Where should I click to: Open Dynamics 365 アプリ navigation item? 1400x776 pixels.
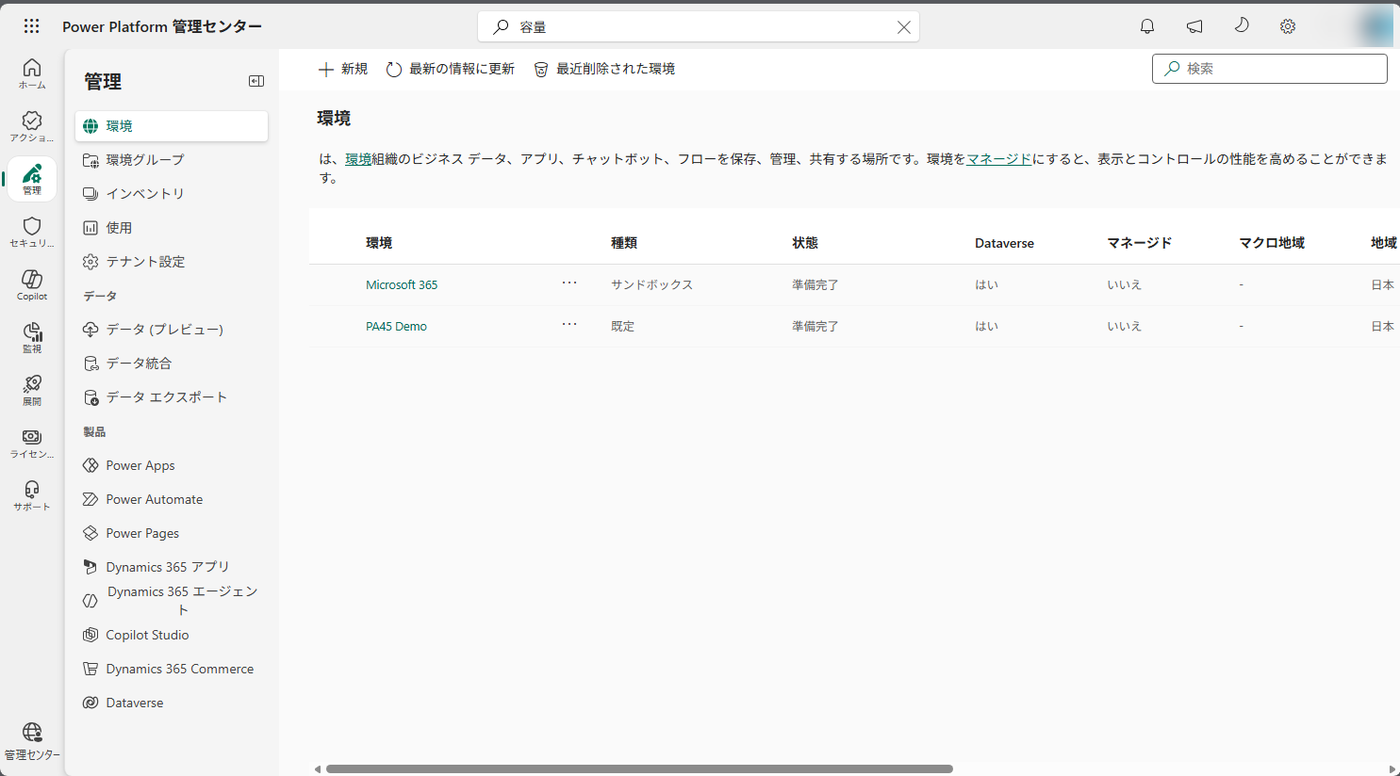[x=171, y=567]
